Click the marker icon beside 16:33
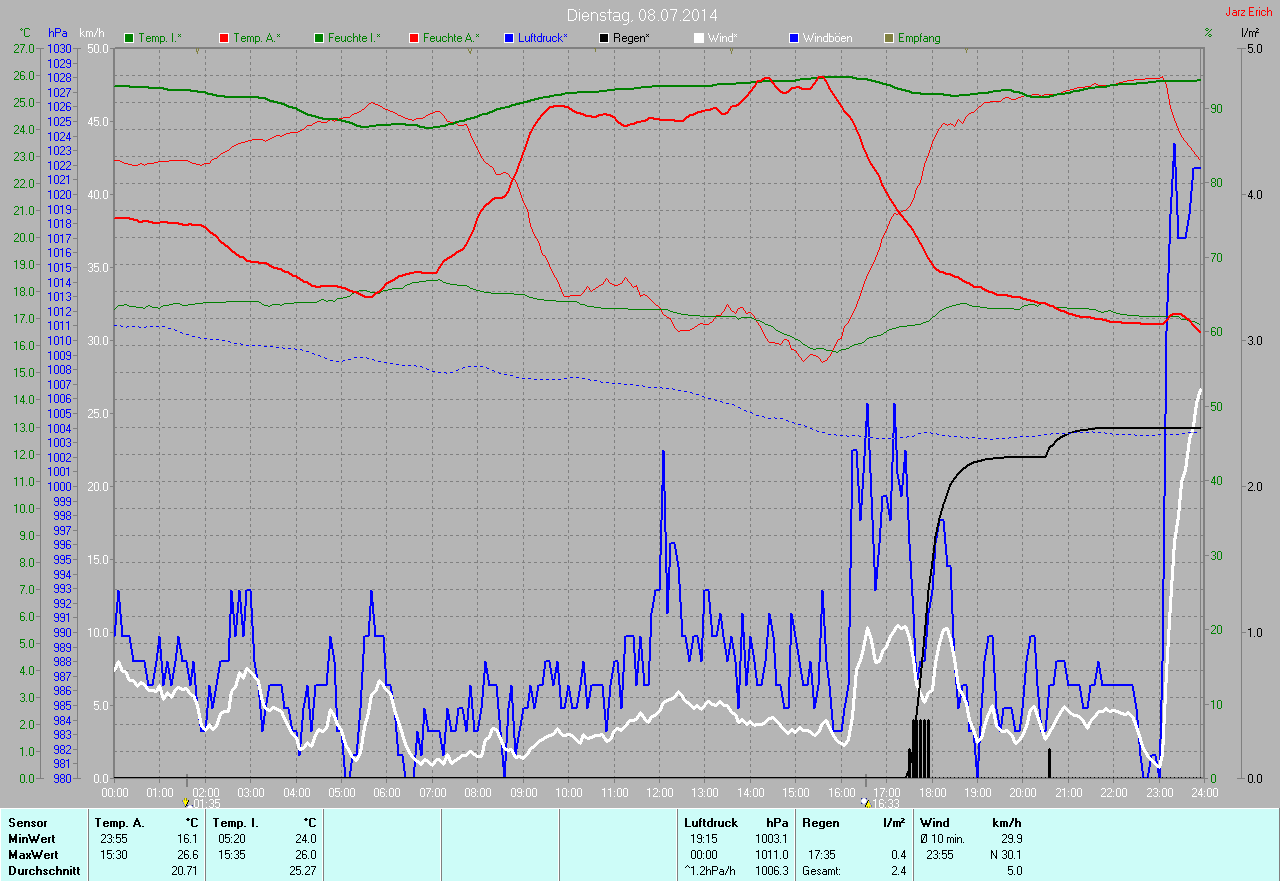Image resolution: width=1280 pixels, height=881 pixels. (866, 802)
